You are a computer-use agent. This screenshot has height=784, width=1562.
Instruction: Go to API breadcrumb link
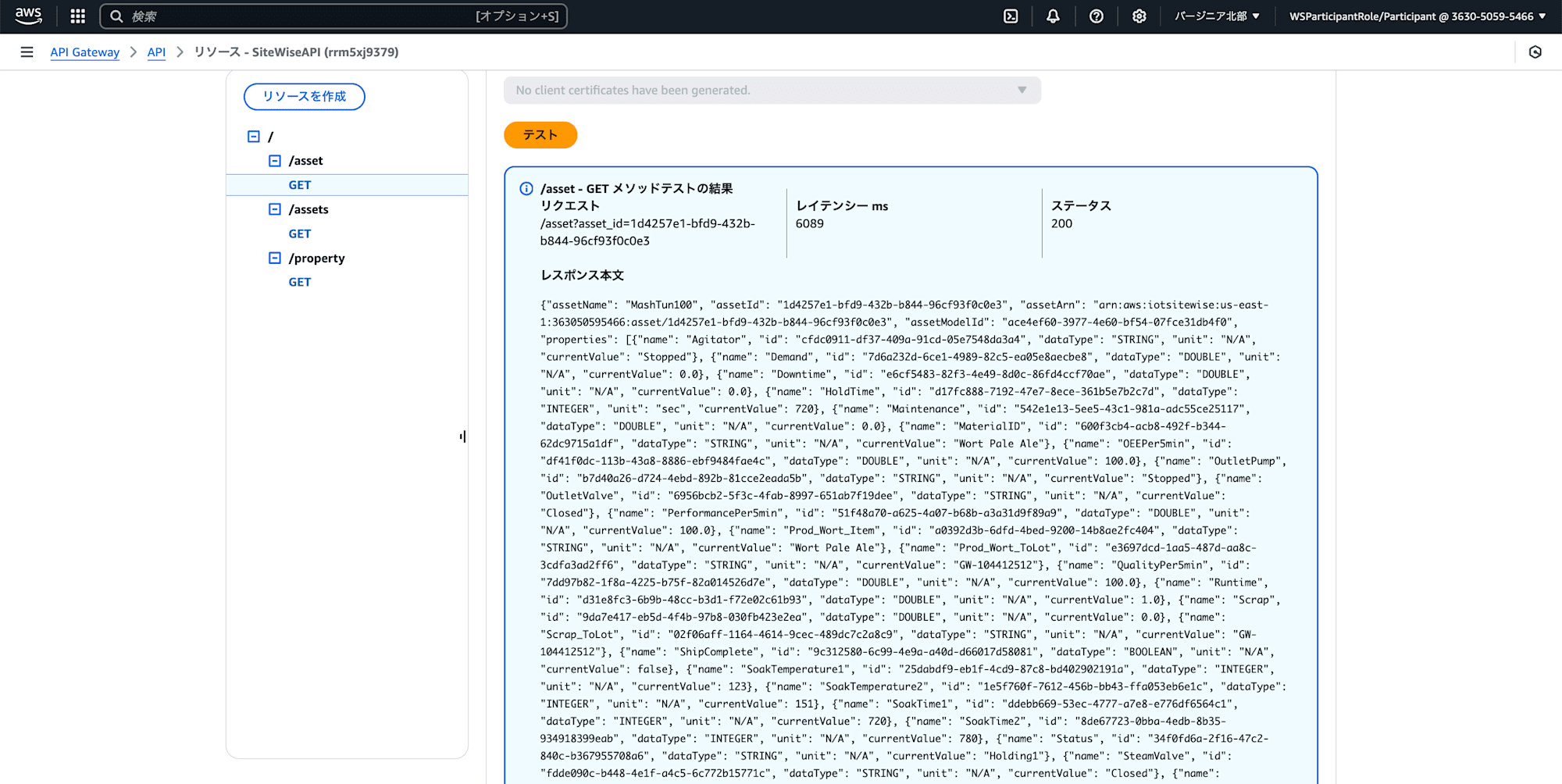click(x=156, y=52)
